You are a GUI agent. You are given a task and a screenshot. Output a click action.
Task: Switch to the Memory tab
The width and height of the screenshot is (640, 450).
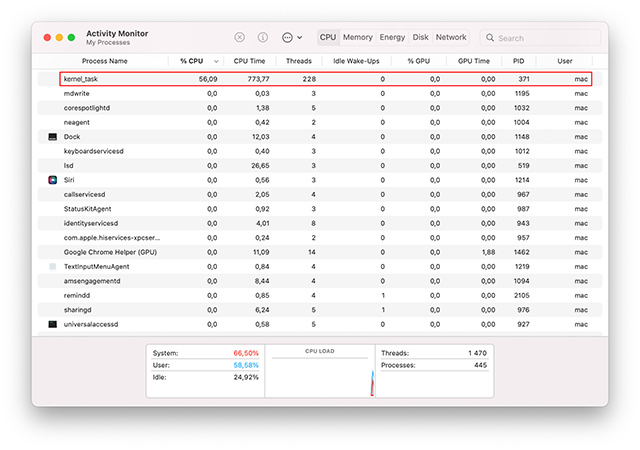[358, 37]
